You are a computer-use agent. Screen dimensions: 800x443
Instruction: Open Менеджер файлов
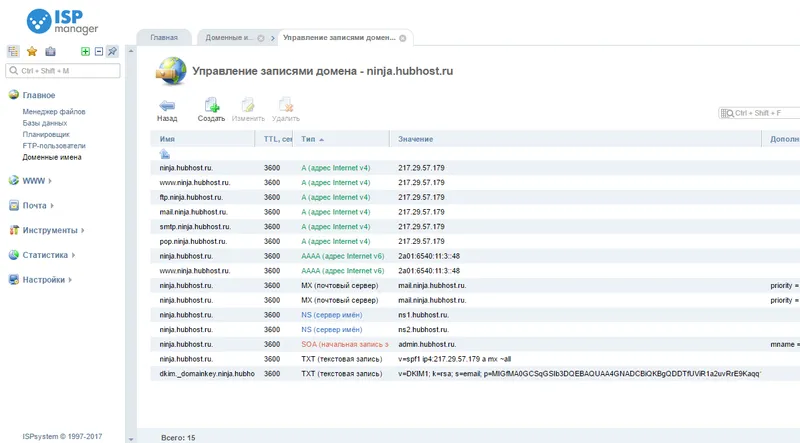pos(54,111)
